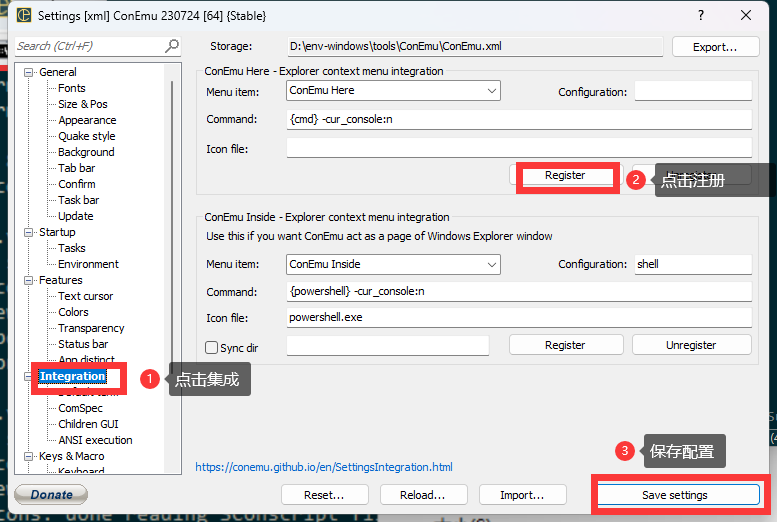Open the SettingsIntegration.html help link
The width and height of the screenshot is (777, 522).
click(x=324, y=467)
